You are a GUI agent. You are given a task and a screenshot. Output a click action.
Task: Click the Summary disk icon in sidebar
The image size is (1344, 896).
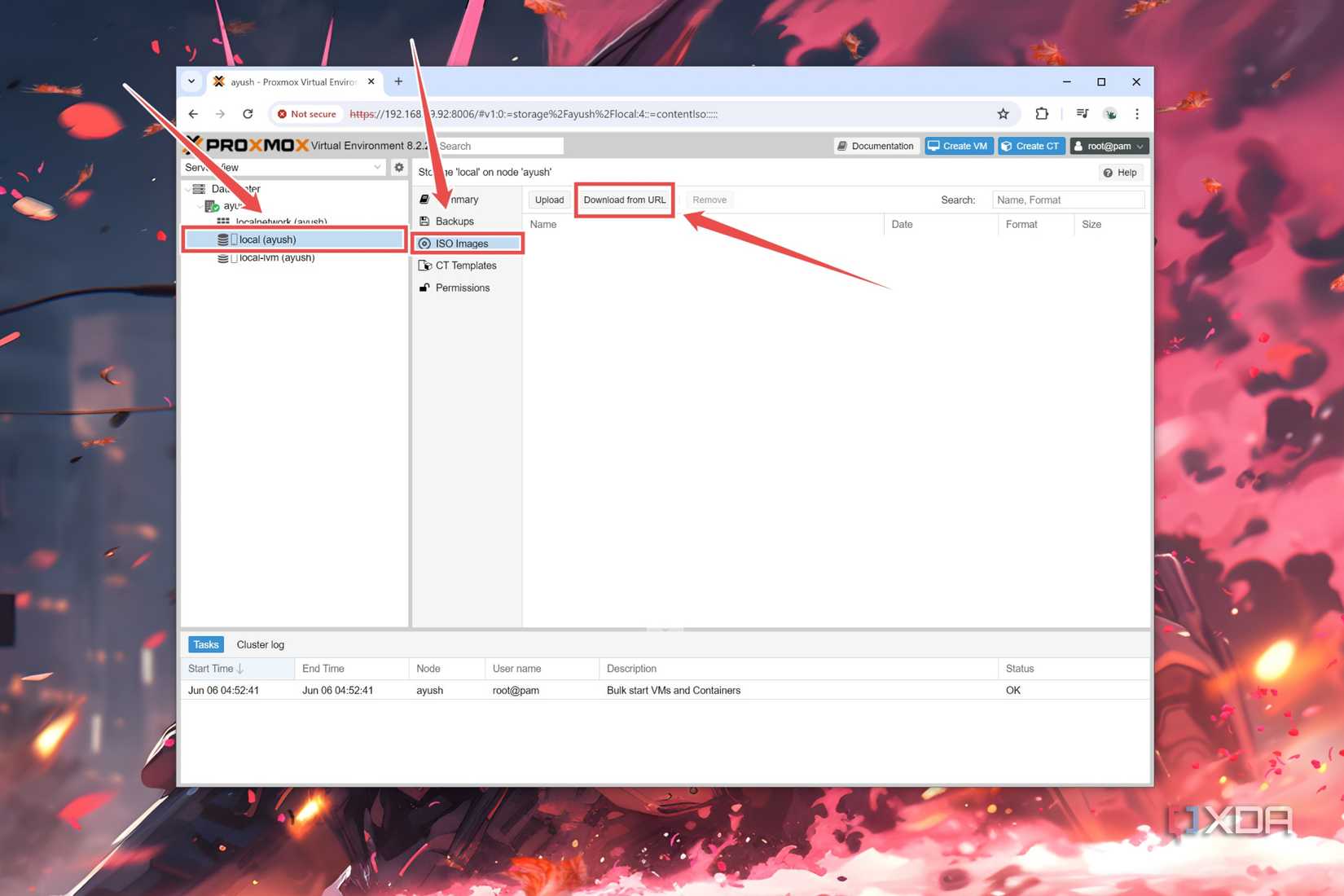click(x=424, y=199)
